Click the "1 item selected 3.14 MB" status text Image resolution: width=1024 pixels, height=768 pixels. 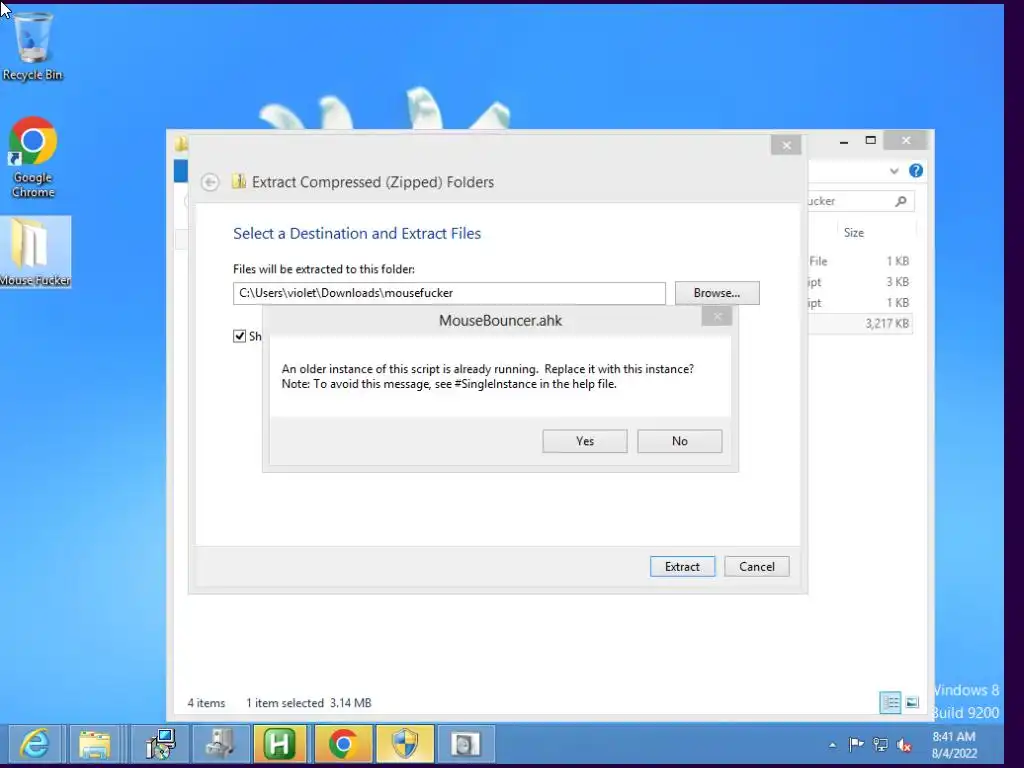coord(308,703)
